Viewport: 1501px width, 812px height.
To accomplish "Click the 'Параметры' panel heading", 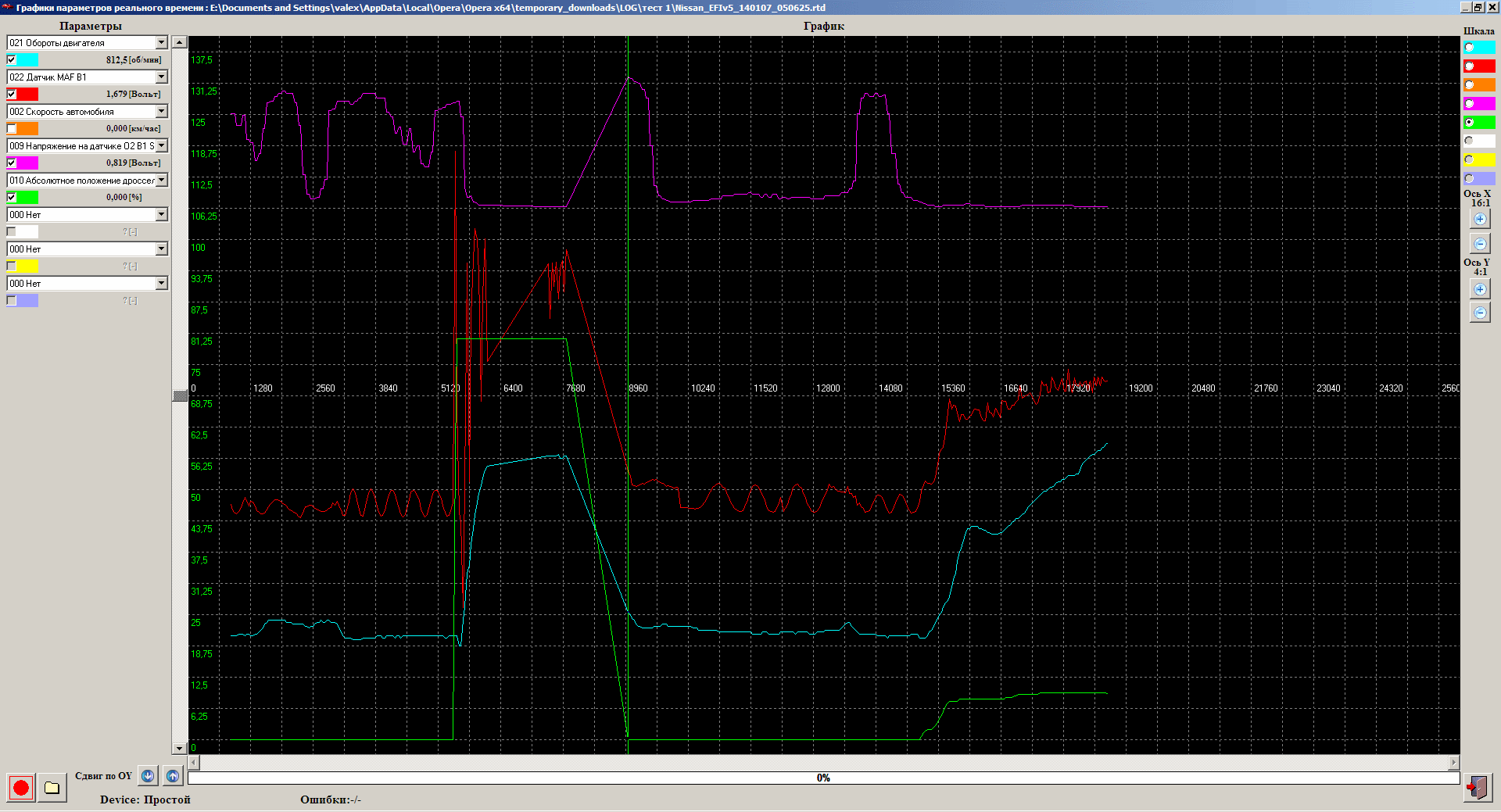I will (x=91, y=26).
